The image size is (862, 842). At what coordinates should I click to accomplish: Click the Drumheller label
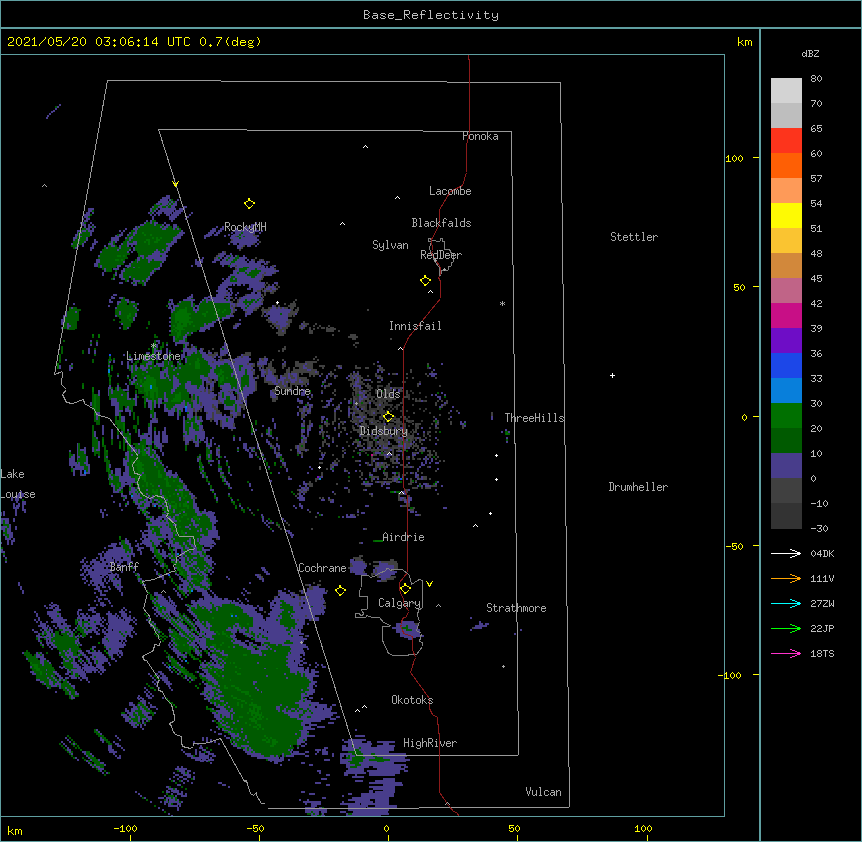coord(638,487)
